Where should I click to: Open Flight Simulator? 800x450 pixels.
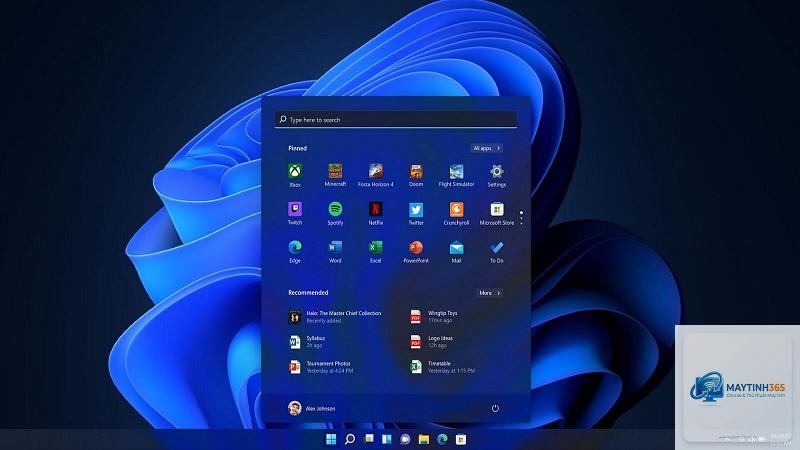pos(456,175)
